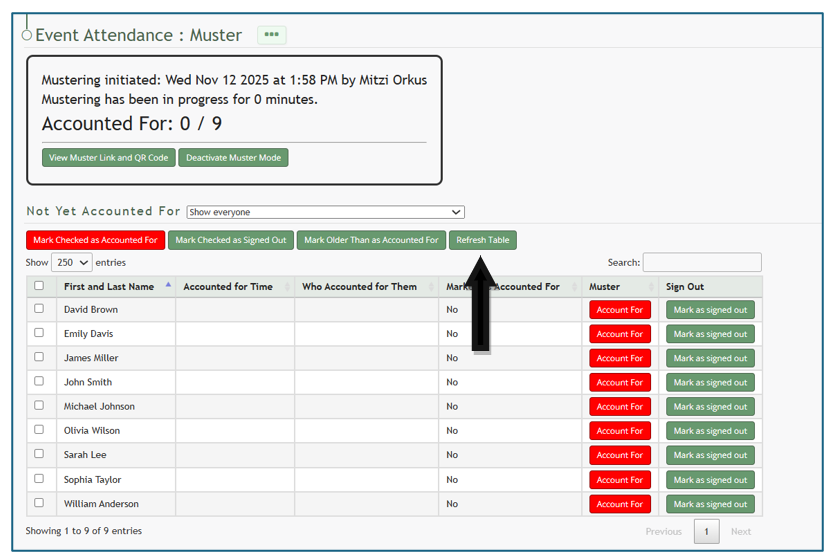Click the sort arrow on First and Last Name
The width and height of the screenshot is (830, 558).
[x=168, y=285]
